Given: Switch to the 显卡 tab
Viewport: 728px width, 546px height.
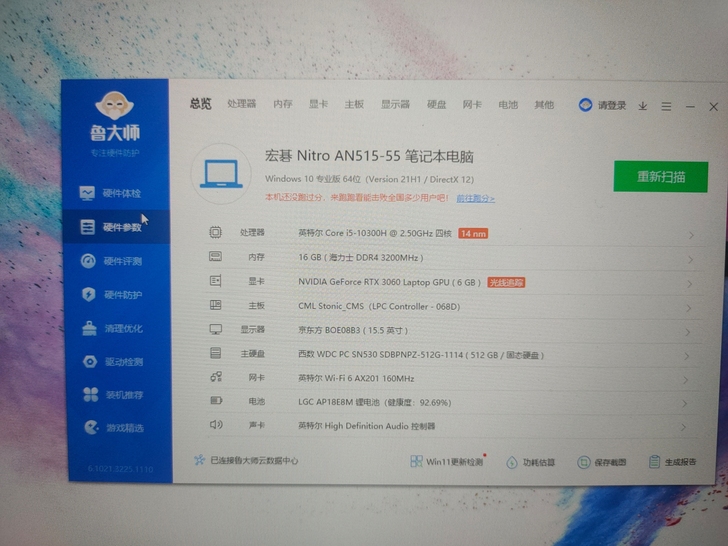Looking at the screenshot, I should tap(318, 104).
